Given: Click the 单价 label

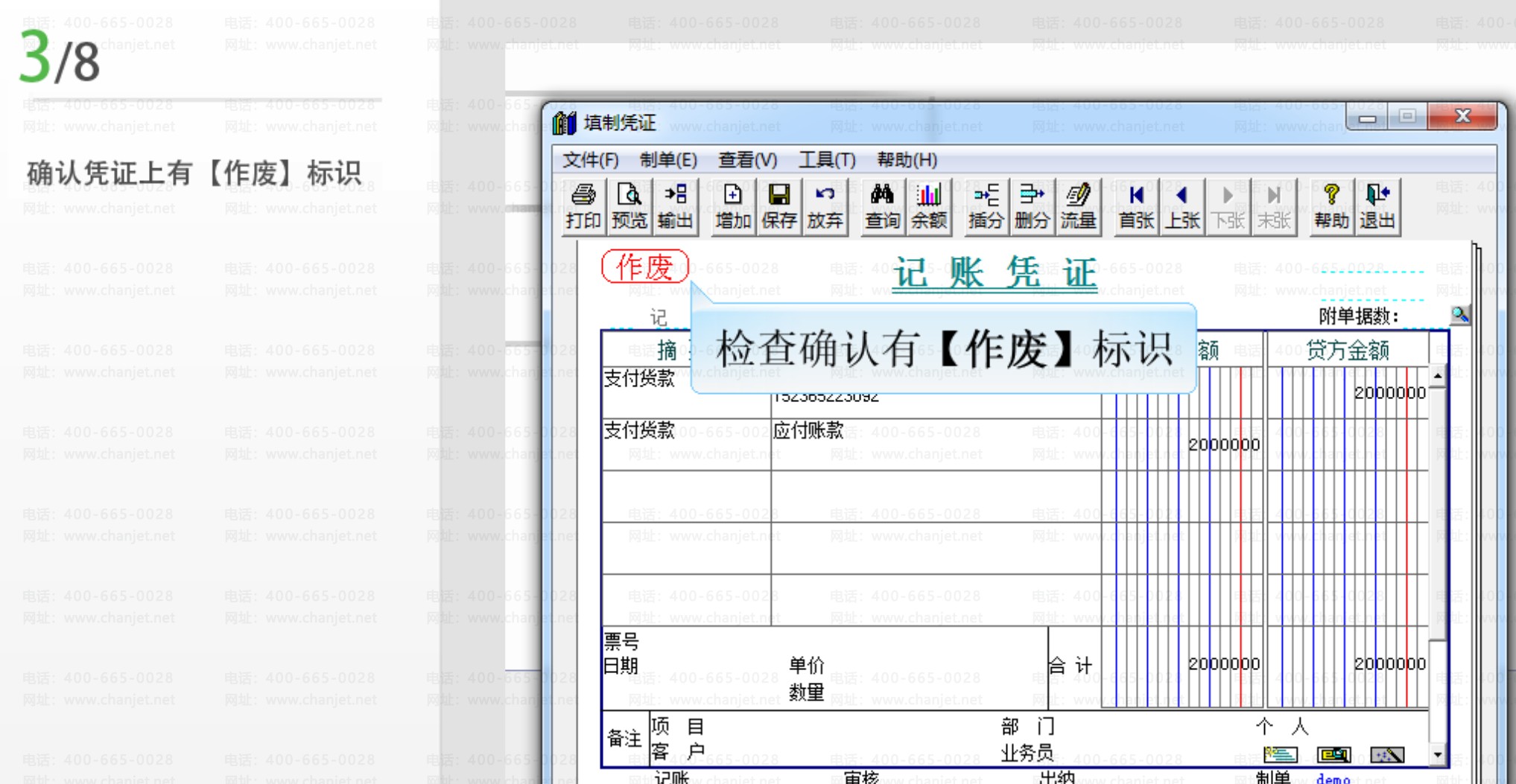Looking at the screenshot, I should (806, 665).
